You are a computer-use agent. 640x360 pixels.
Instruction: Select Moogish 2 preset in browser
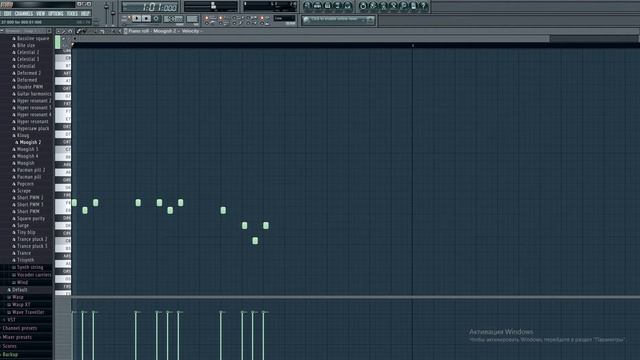coord(30,142)
